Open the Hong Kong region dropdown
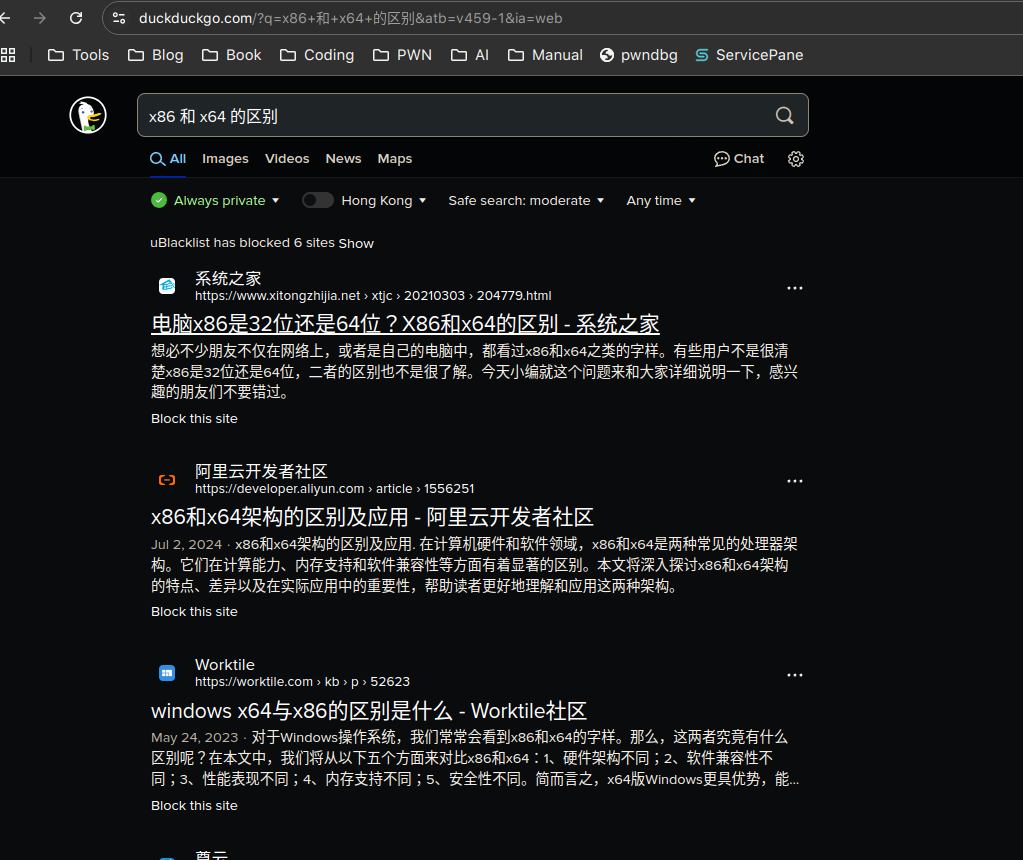This screenshot has height=860, width=1023. (384, 200)
